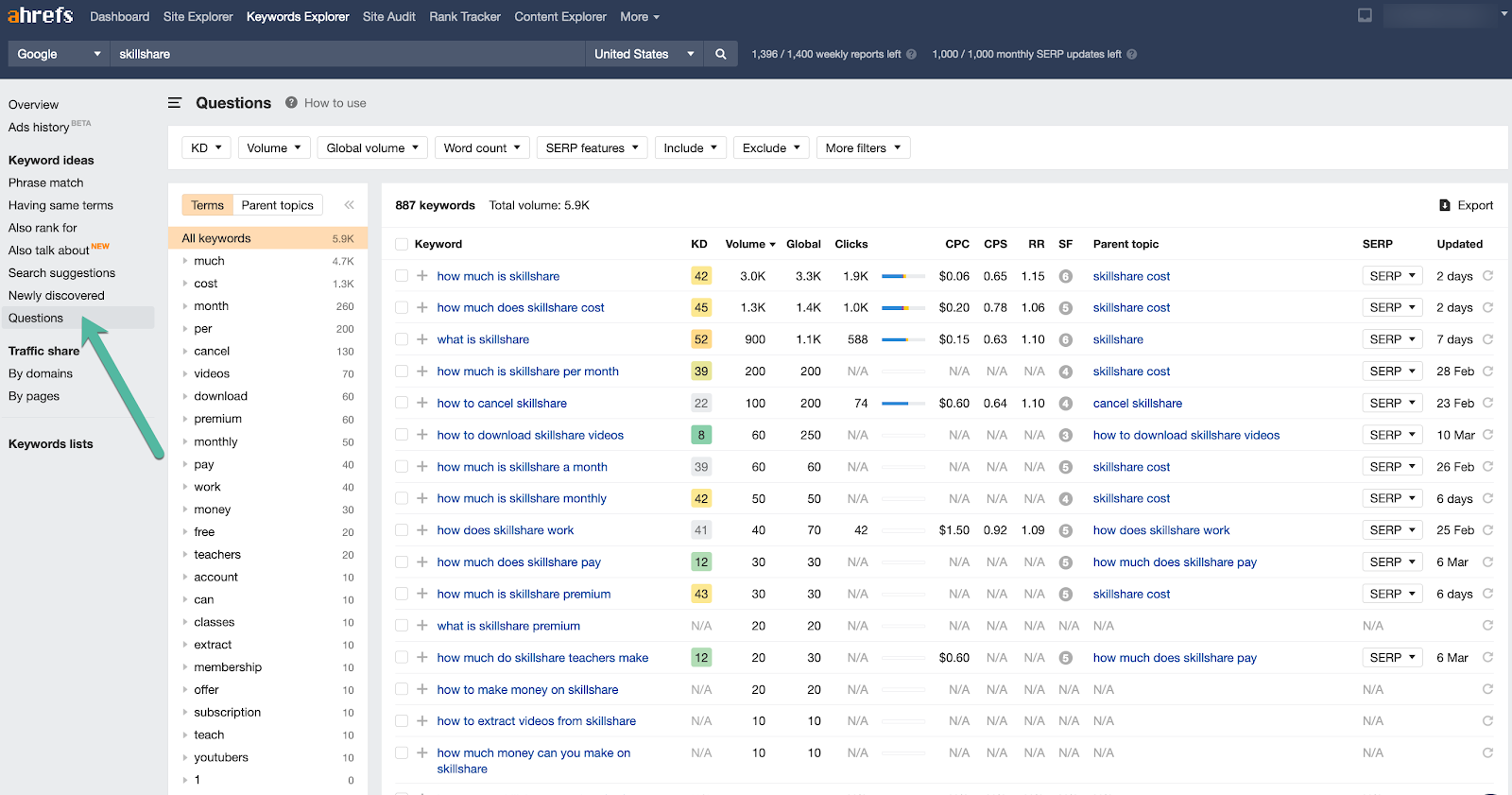Open the Rank Tracker menu
This screenshot has width=1512, height=795.
point(465,16)
